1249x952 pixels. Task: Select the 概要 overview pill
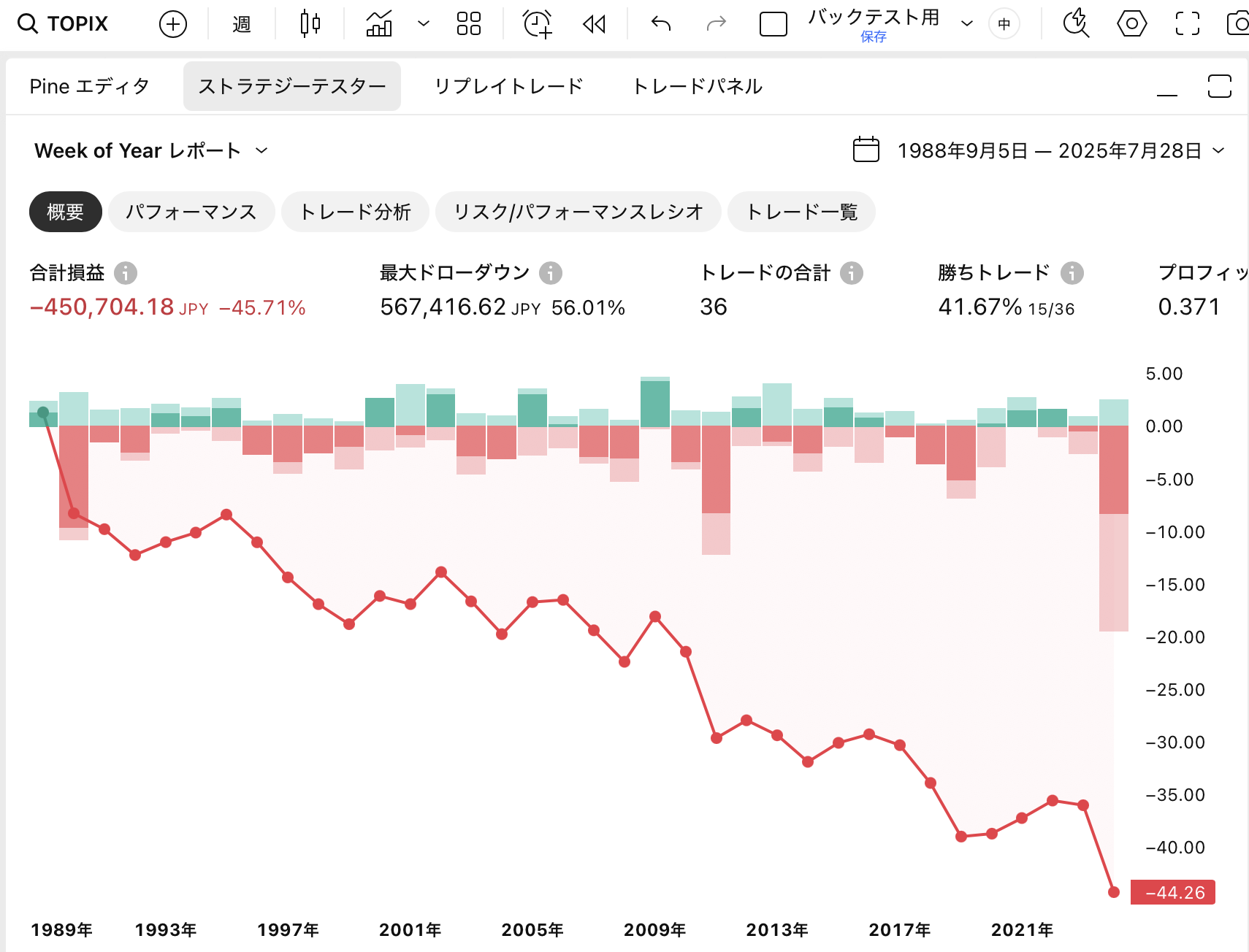tap(66, 212)
